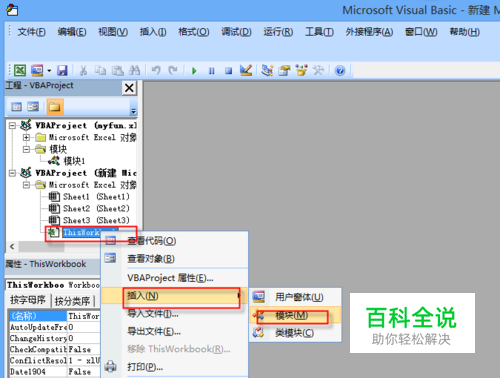The width and height of the screenshot is (500, 378).
Task: Select Sheet2 (Sheet2) in tree
Action: click(x=96, y=209)
